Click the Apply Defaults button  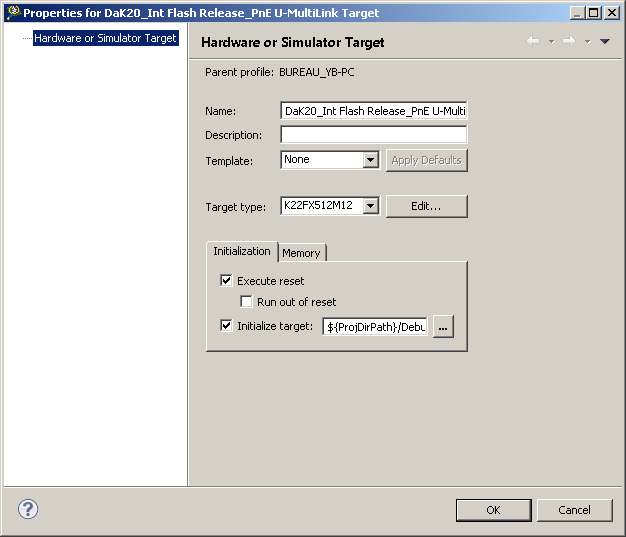pyautogui.click(x=426, y=160)
